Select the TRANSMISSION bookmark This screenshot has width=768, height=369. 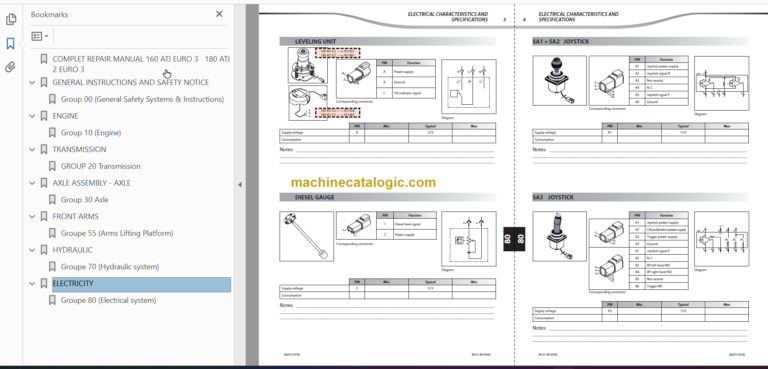point(79,149)
